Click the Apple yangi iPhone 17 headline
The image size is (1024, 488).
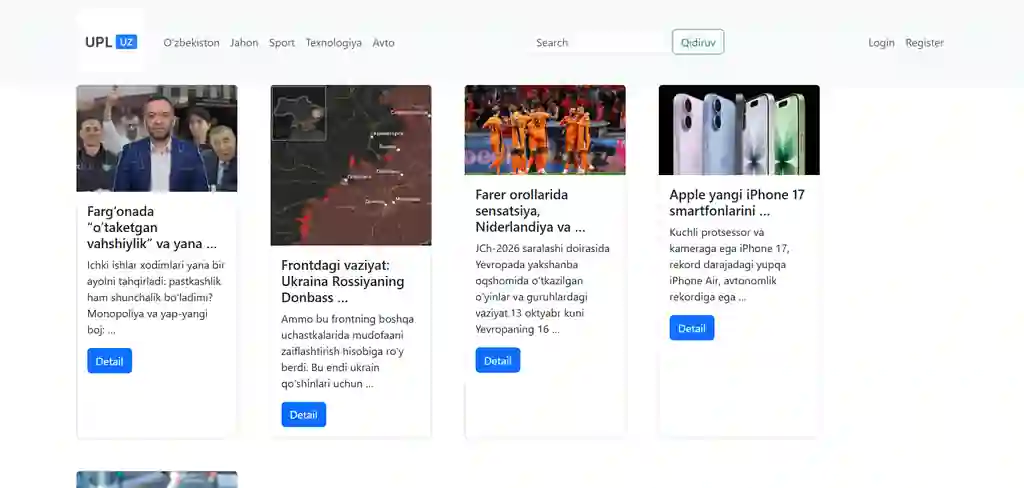[737, 203]
